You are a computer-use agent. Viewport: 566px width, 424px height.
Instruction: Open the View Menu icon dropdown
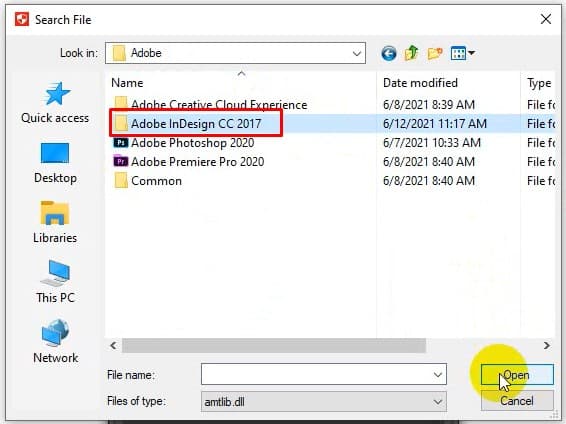click(x=462, y=54)
